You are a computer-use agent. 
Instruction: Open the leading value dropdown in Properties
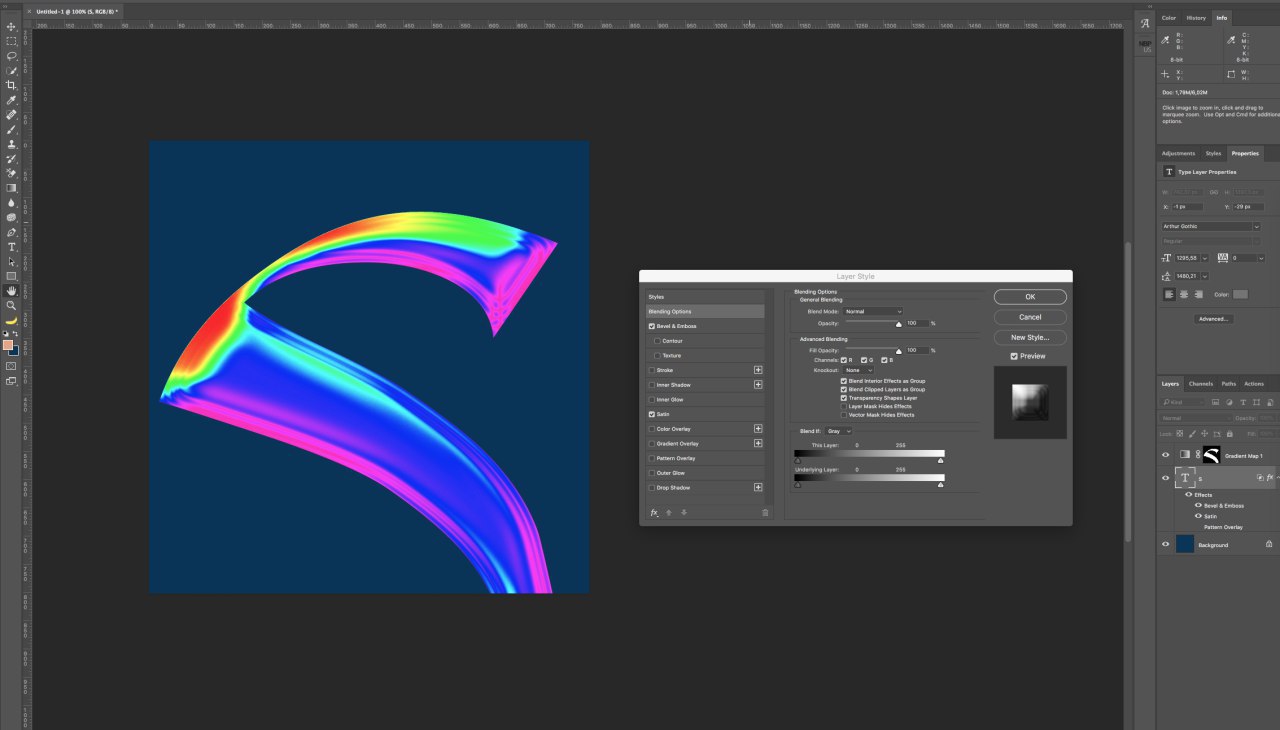pyautogui.click(x=1205, y=276)
